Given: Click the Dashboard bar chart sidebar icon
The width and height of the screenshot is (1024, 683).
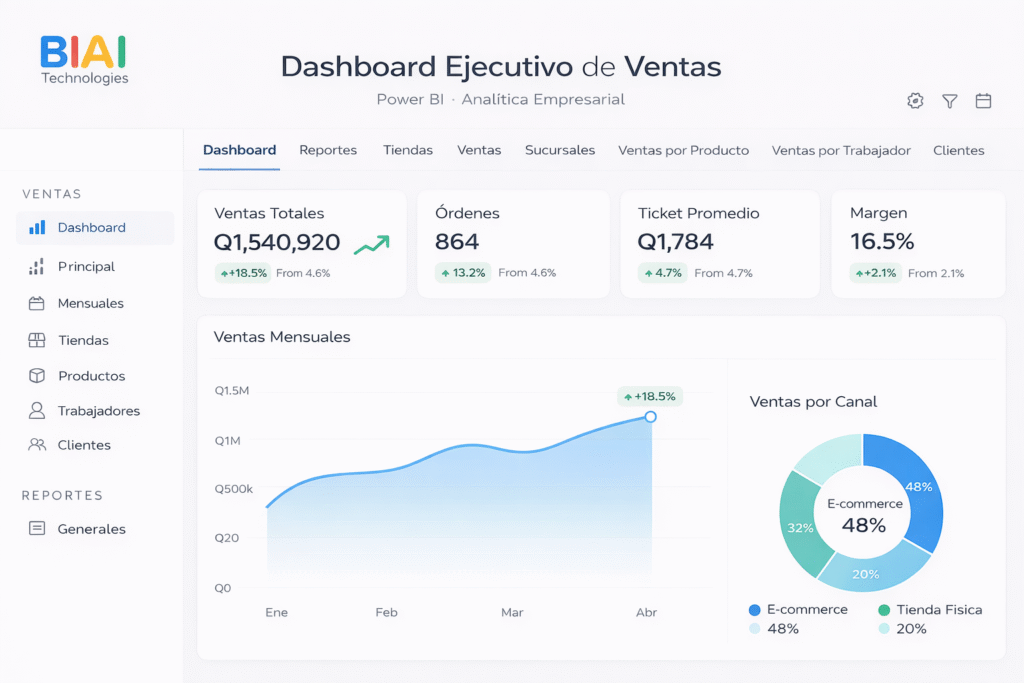Looking at the screenshot, I should (37, 228).
